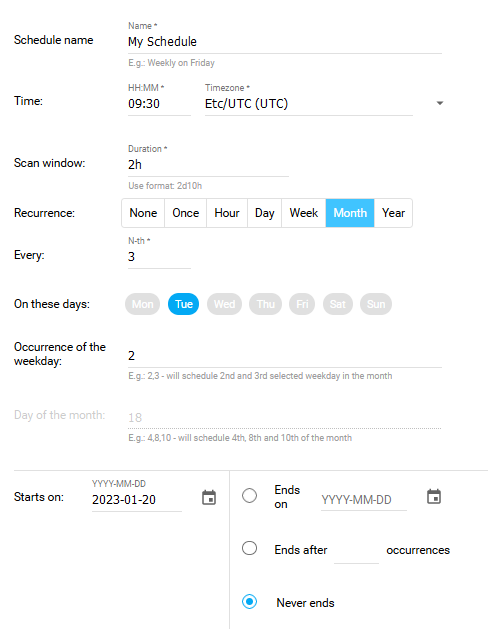
Task: Enable the Sun day chip
Action: tap(376, 304)
